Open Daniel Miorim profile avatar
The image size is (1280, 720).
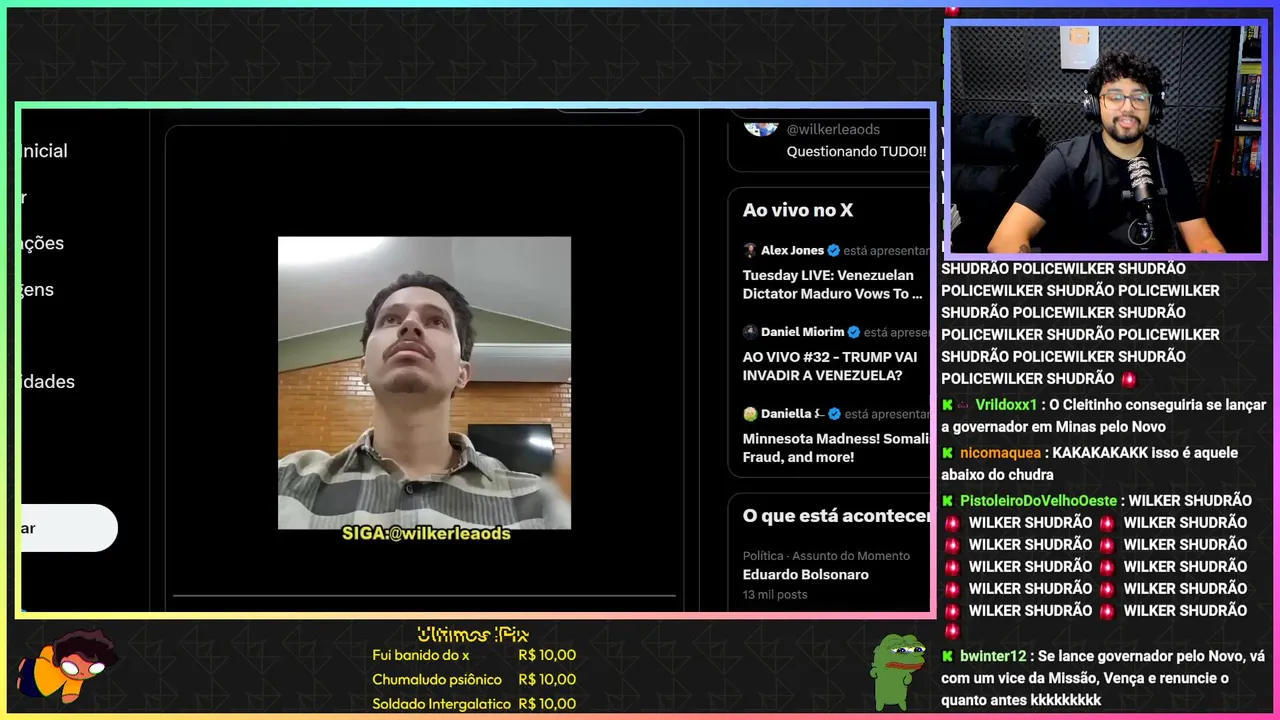750,332
